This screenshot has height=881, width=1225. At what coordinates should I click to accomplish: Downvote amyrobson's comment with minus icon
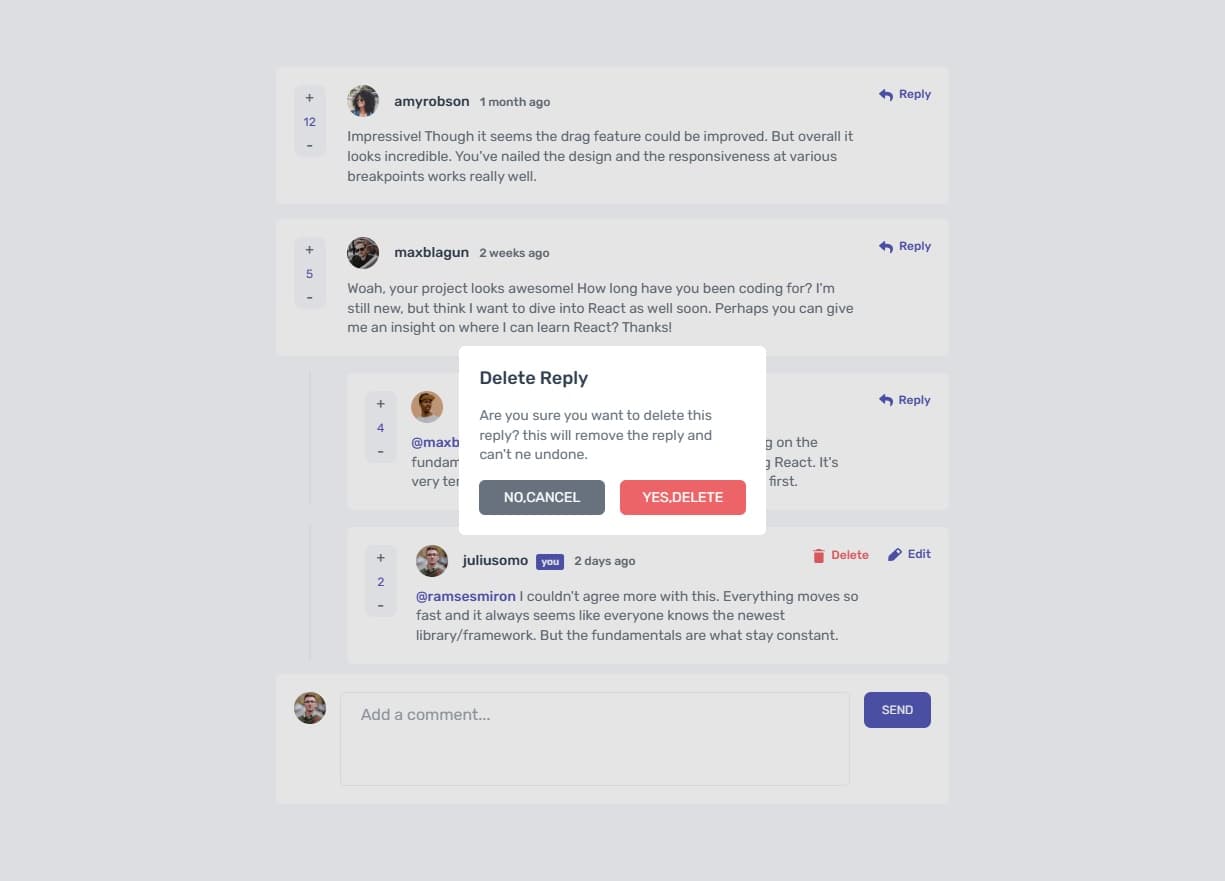(309, 146)
